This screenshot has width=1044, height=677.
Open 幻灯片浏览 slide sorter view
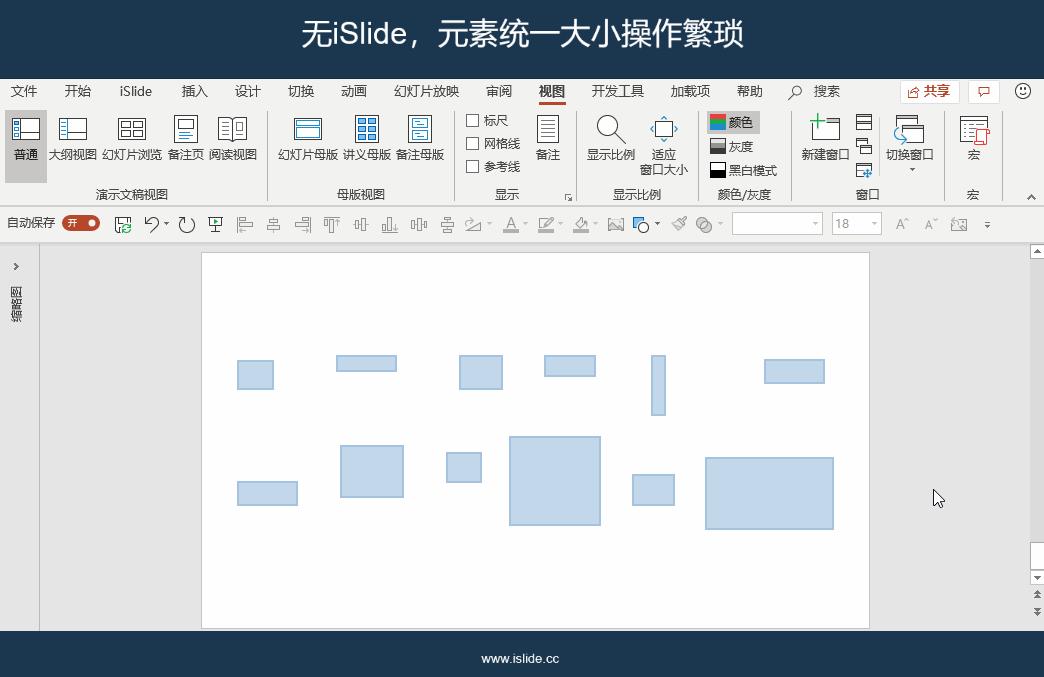132,140
